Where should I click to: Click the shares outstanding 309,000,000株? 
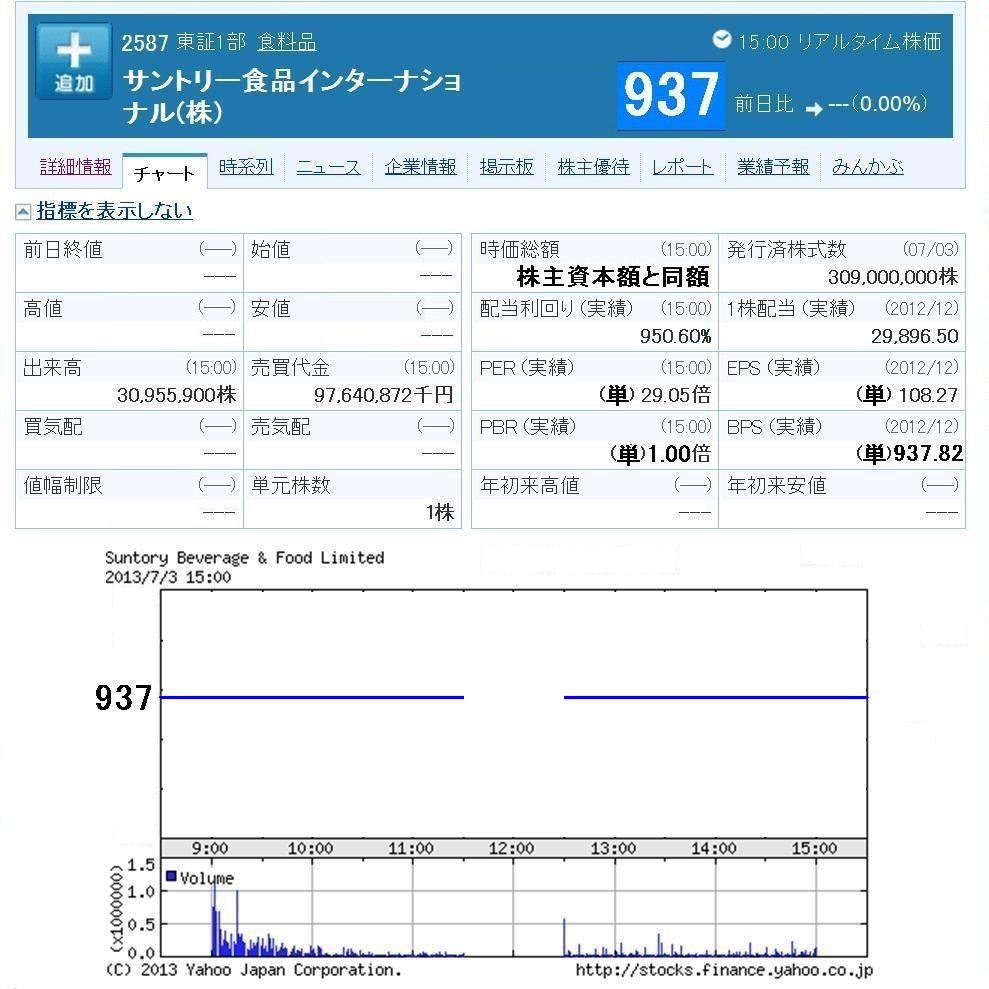(893, 277)
